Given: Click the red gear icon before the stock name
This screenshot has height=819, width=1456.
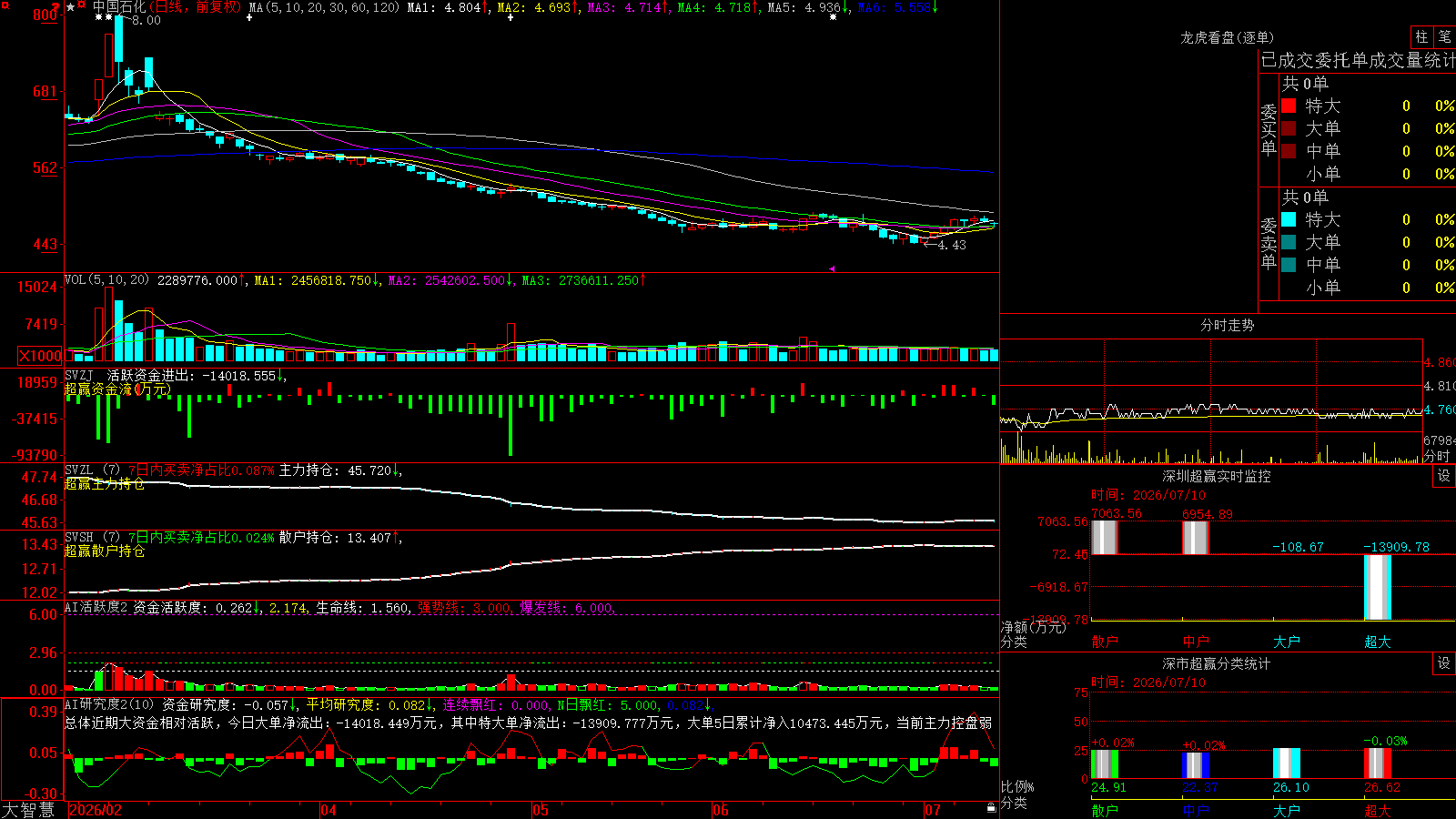Looking at the screenshot, I should pos(82,5).
